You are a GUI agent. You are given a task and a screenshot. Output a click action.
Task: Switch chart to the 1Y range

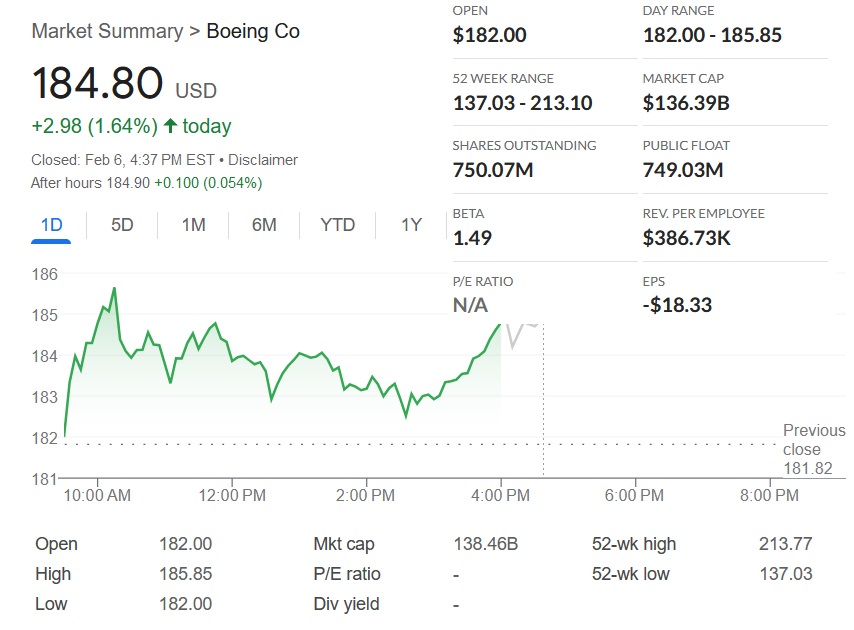coord(410,225)
